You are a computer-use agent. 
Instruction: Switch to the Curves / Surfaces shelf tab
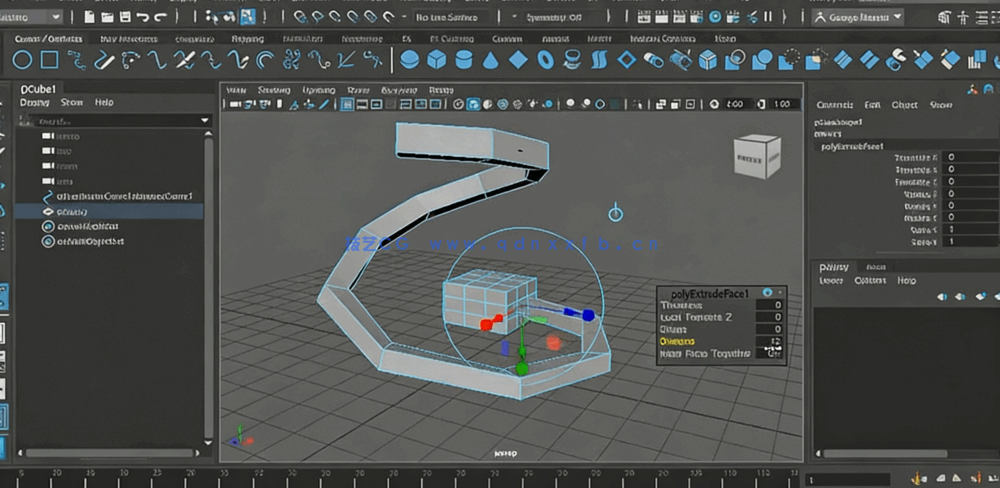(48, 39)
